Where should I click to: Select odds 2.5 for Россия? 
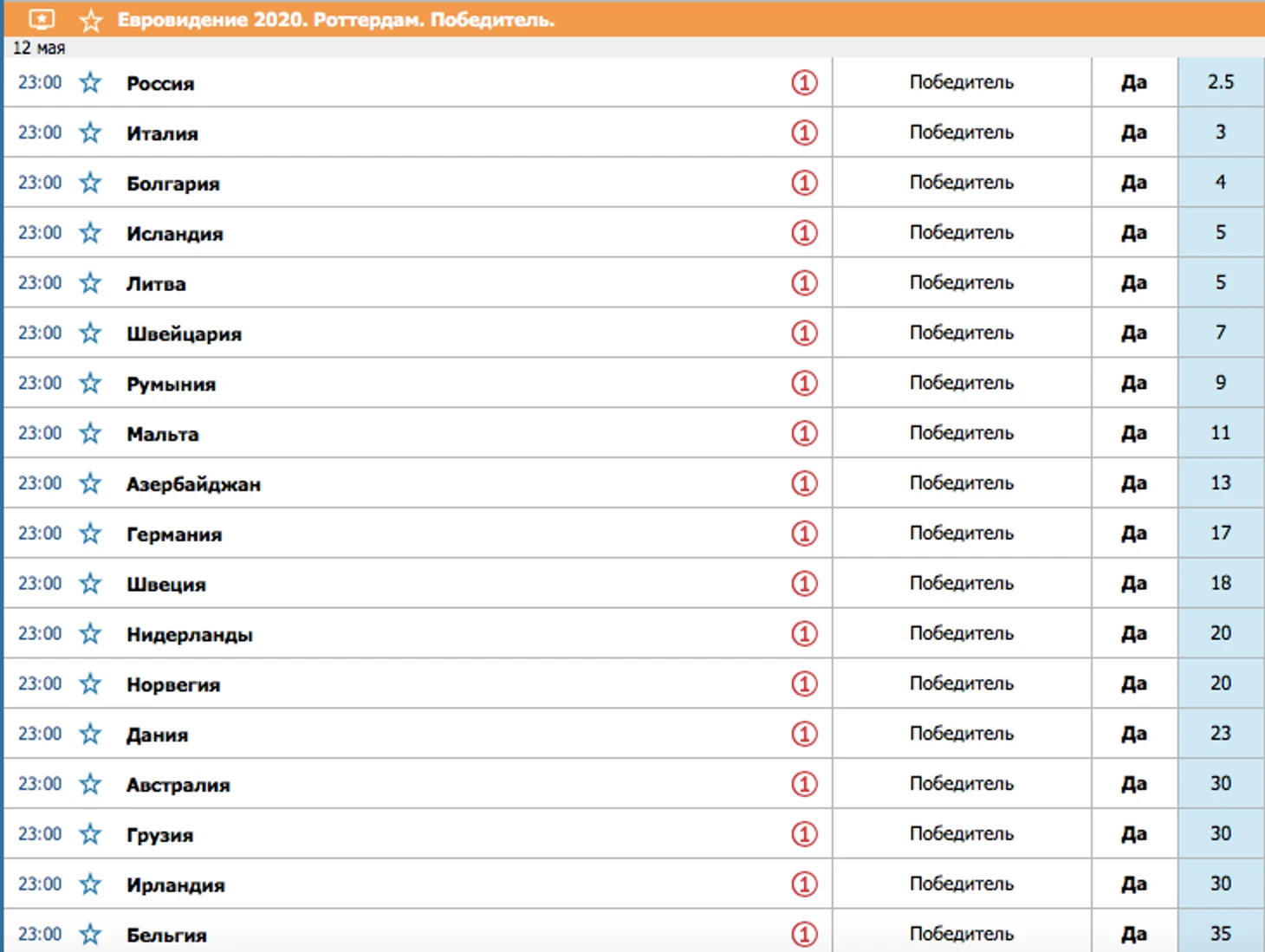point(1221,82)
